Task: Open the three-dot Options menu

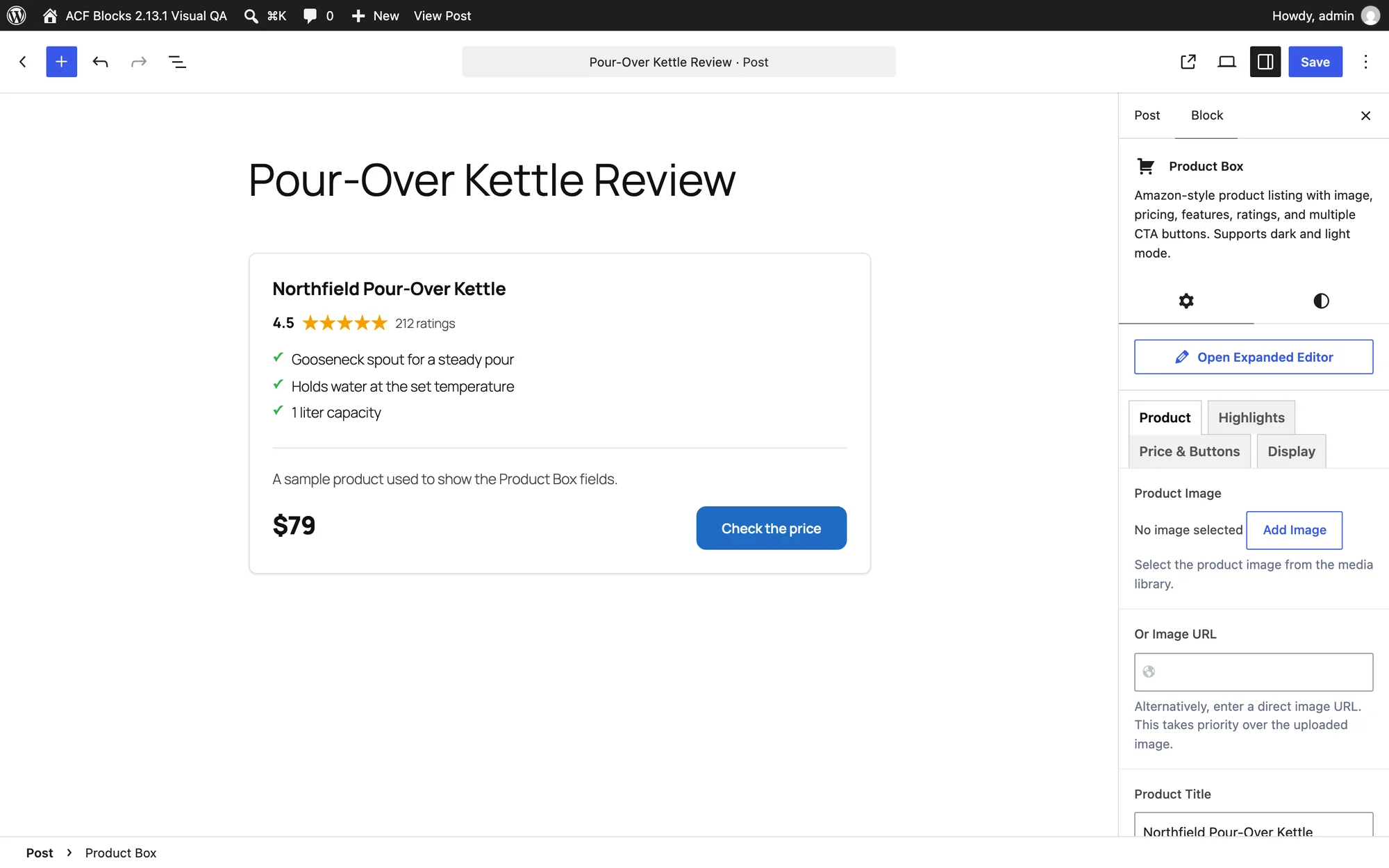Action: (1365, 62)
